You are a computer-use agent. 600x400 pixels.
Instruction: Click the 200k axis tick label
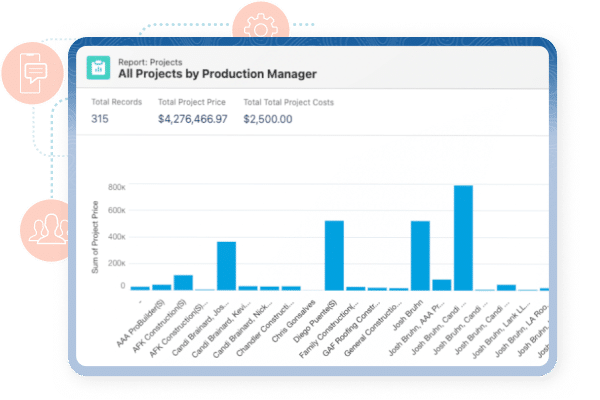tap(117, 263)
